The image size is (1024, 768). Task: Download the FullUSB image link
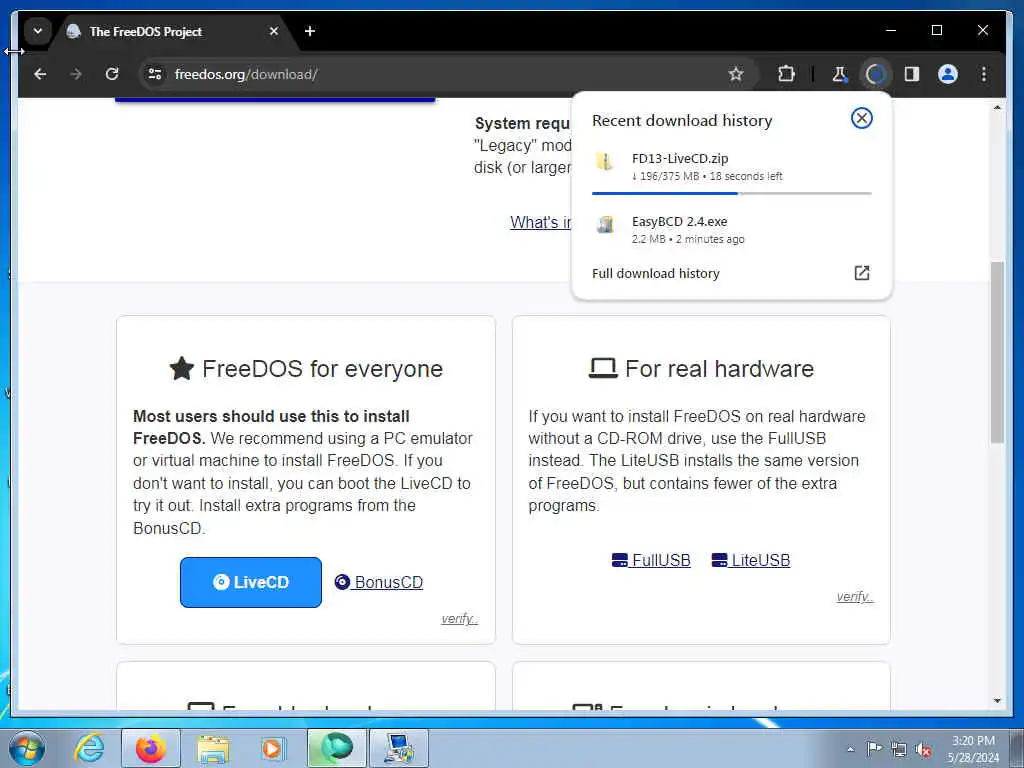(651, 560)
